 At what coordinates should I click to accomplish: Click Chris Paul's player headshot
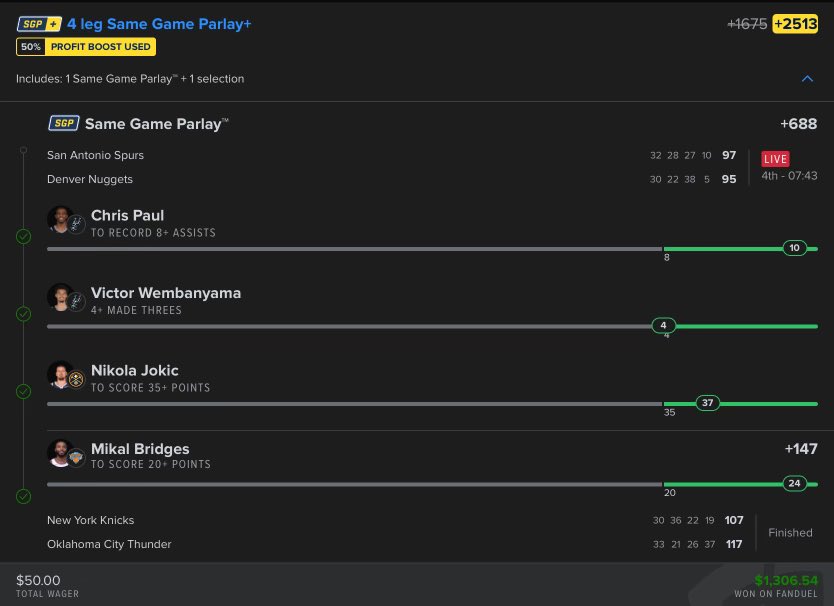[60, 219]
